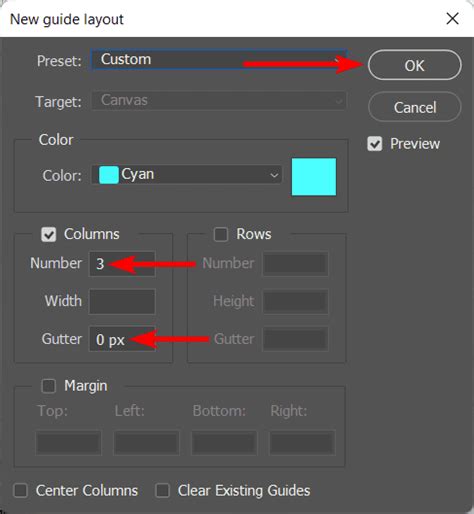This screenshot has height=514, width=474.
Task: Click the Rows Number input field
Action: [296, 264]
